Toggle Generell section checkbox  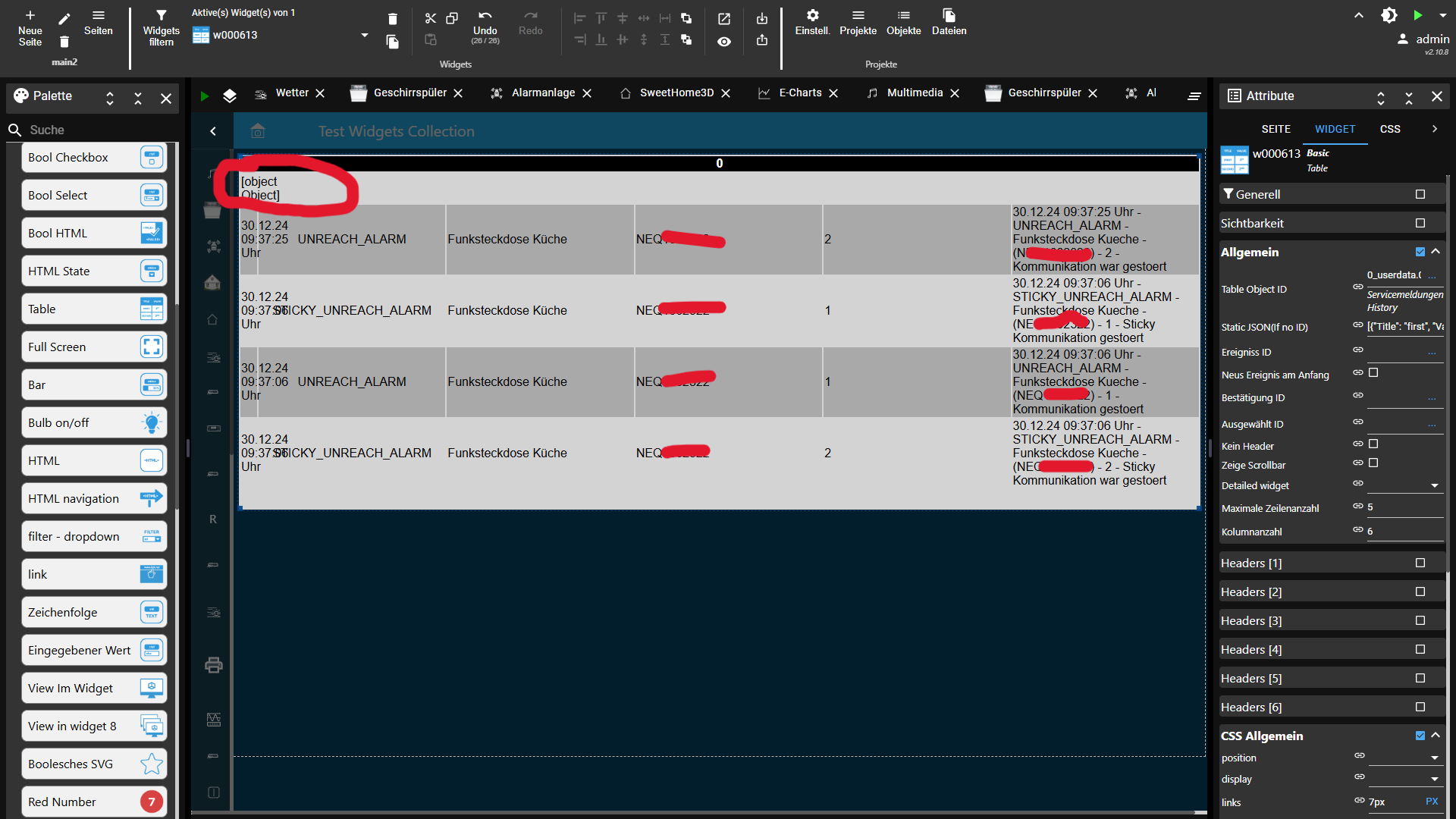[1420, 194]
